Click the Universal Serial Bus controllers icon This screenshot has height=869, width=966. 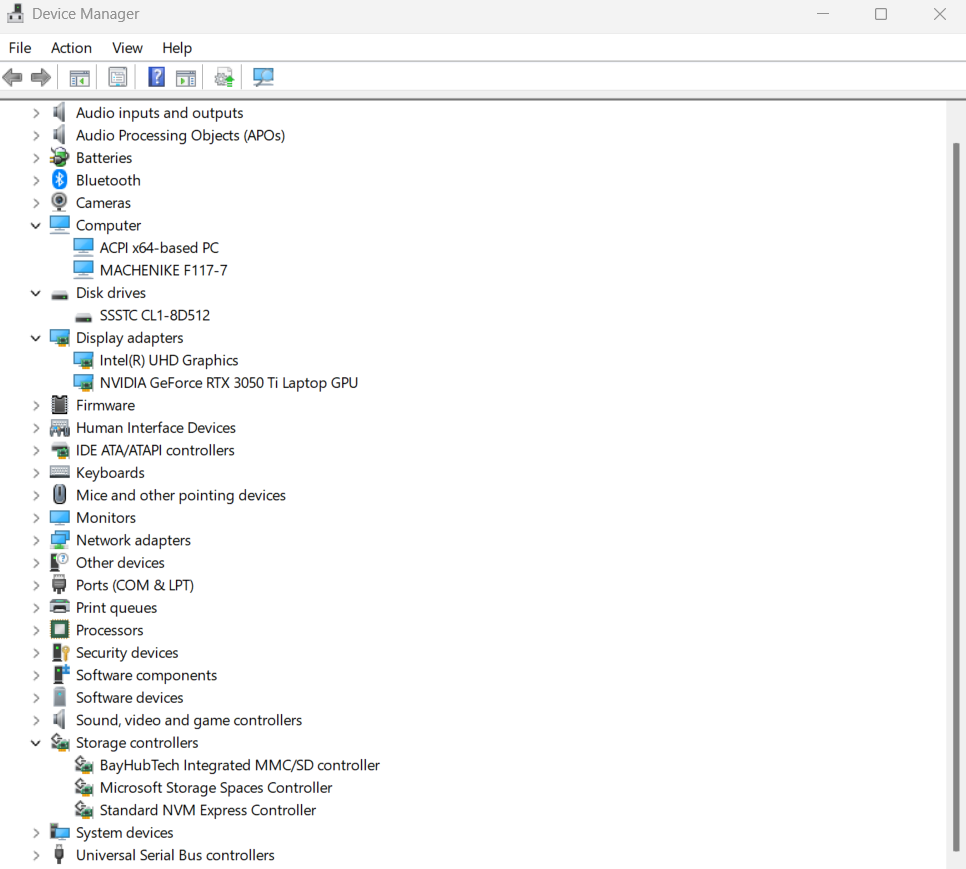59,854
